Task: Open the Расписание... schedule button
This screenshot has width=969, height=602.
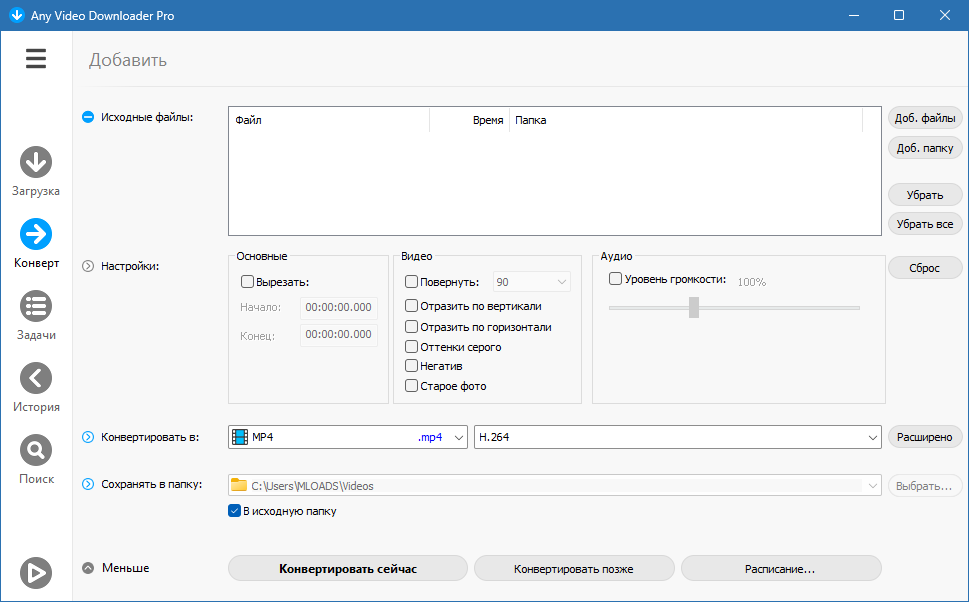Action: coord(781,569)
